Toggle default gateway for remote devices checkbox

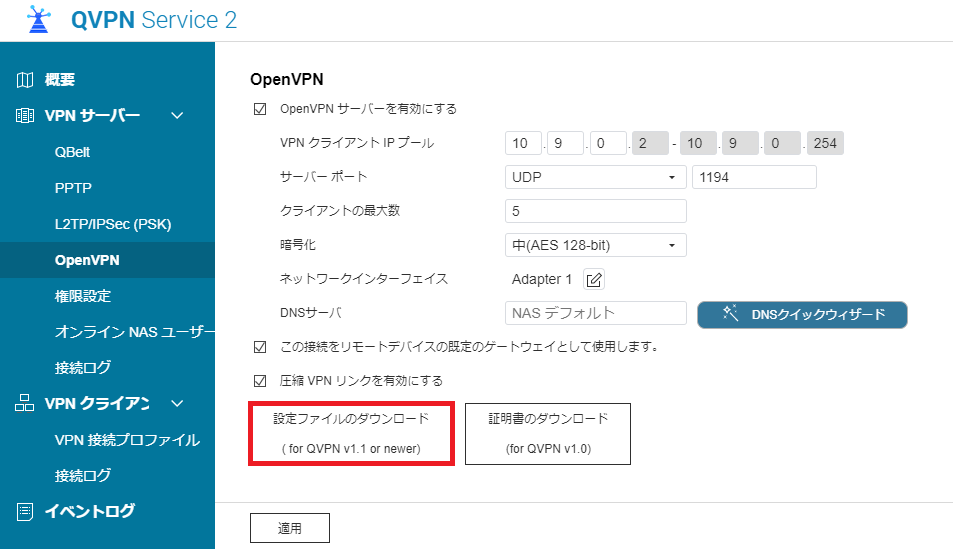click(260, 347)
